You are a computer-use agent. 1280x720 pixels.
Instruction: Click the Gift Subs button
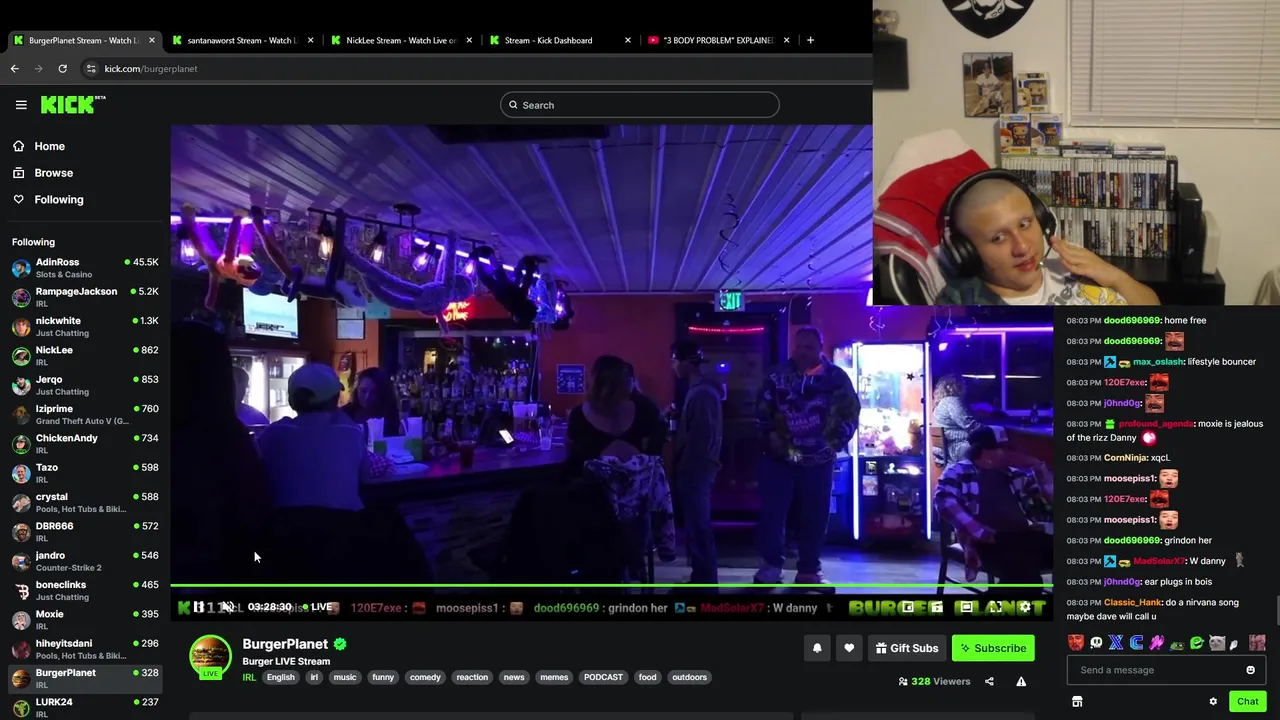(x=907, y=648)
